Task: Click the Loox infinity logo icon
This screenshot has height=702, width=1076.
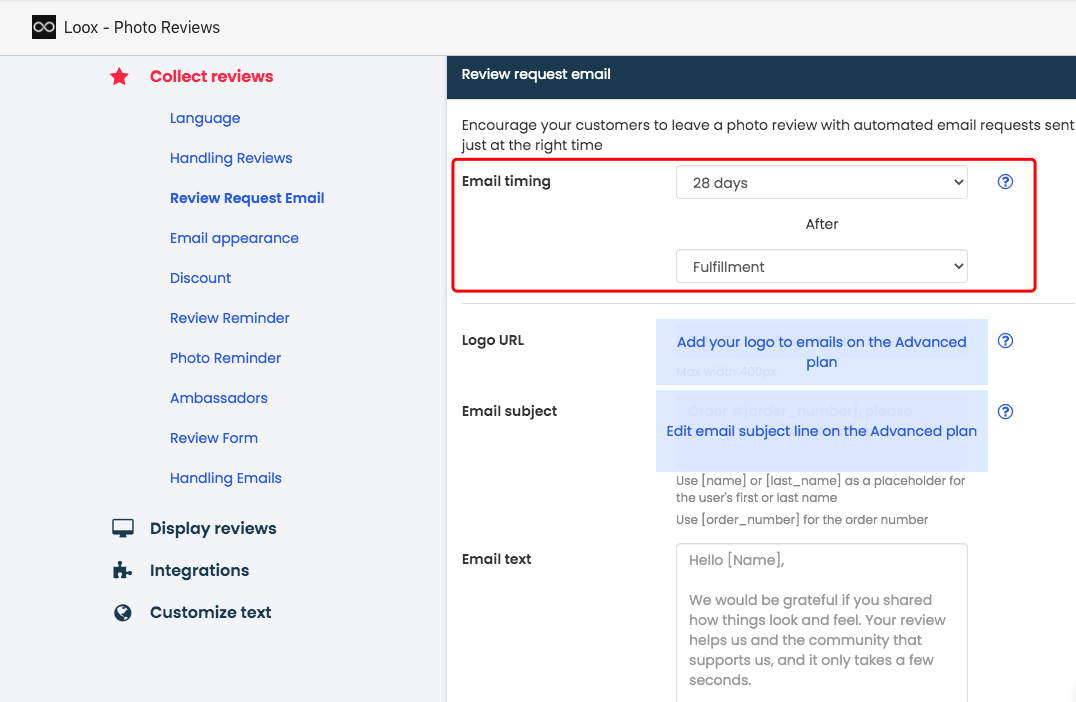Action: [x=44, y=27]
